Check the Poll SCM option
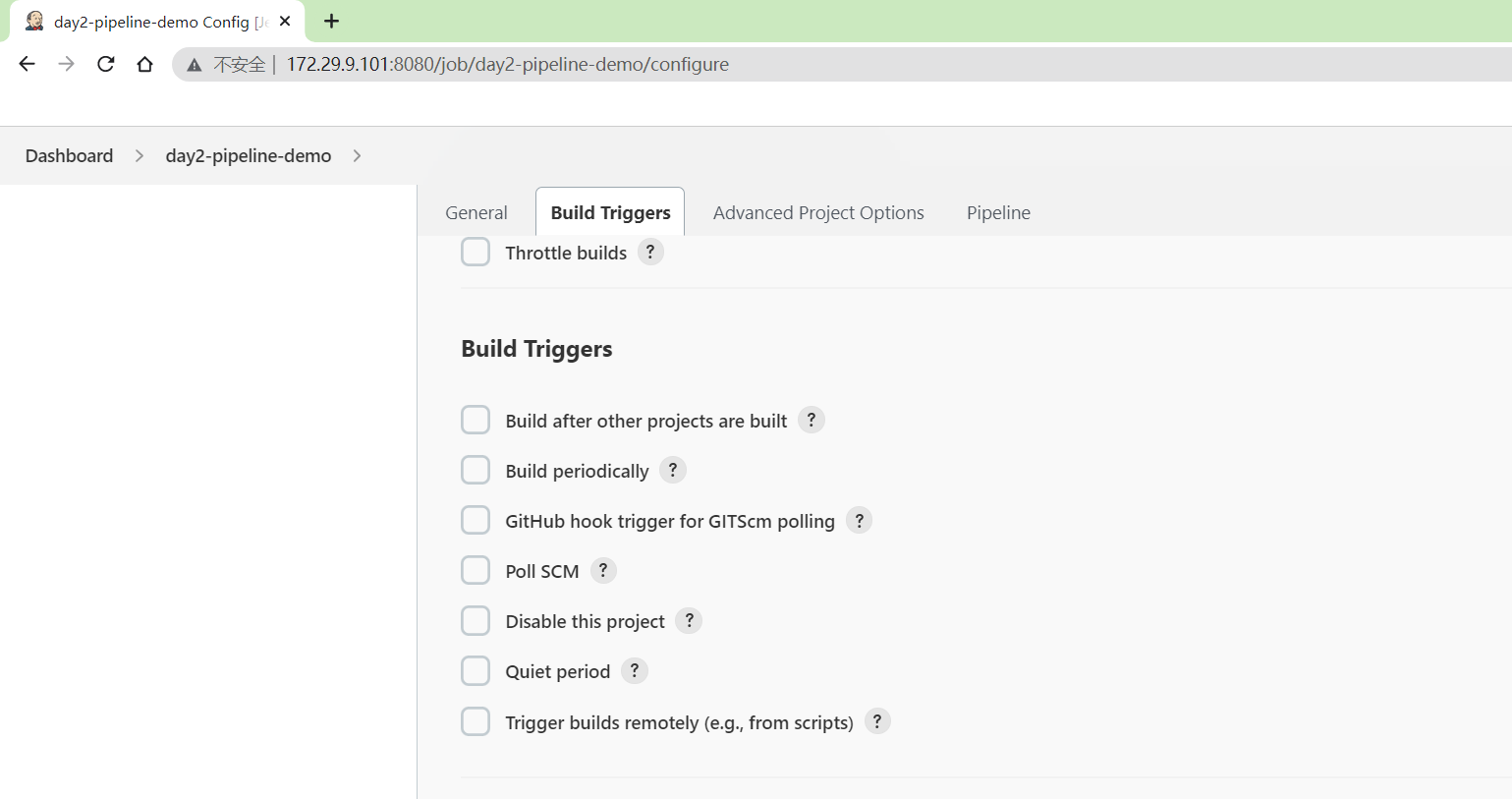 pyautogui.click(x=476, y=570)
